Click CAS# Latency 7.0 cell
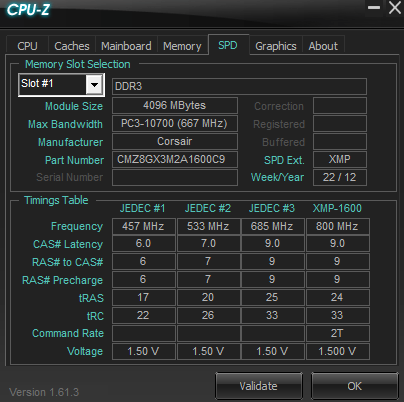Image resolution: width=404 pixels, height=402 pixels. pyautogui.click(x=208, y=244)
